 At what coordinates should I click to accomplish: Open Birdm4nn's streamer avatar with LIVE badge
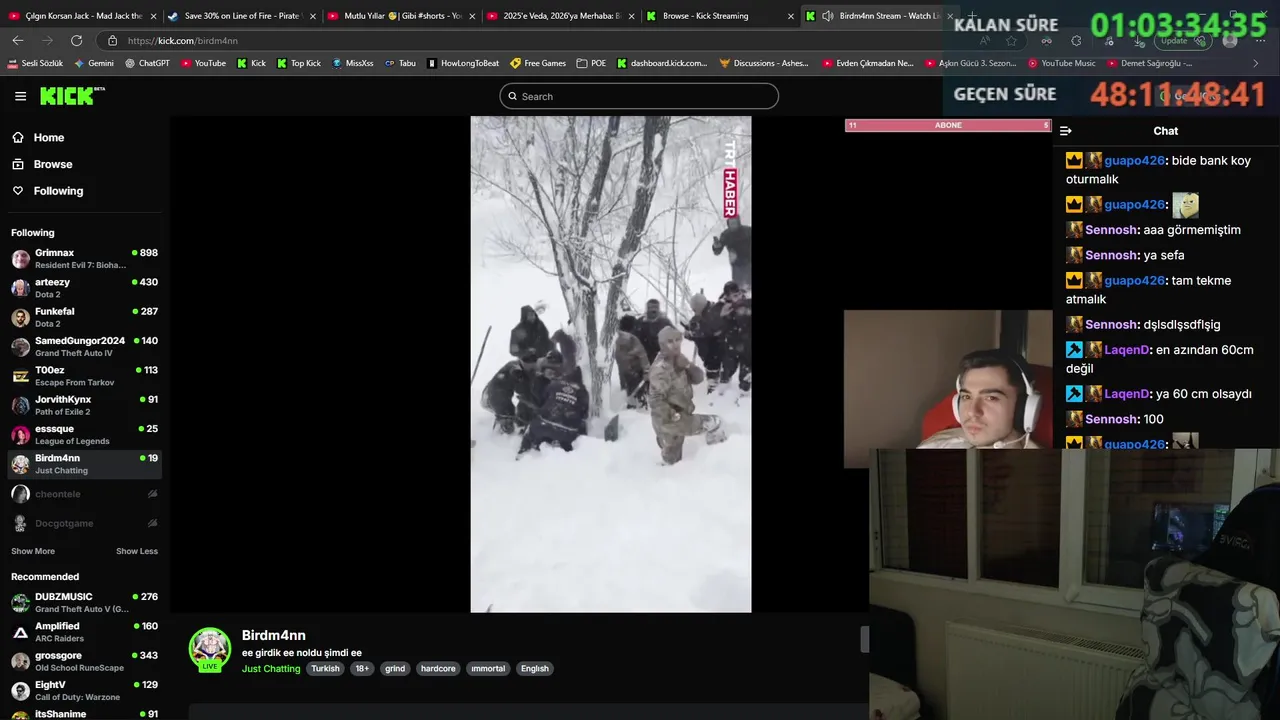point(210,650)
